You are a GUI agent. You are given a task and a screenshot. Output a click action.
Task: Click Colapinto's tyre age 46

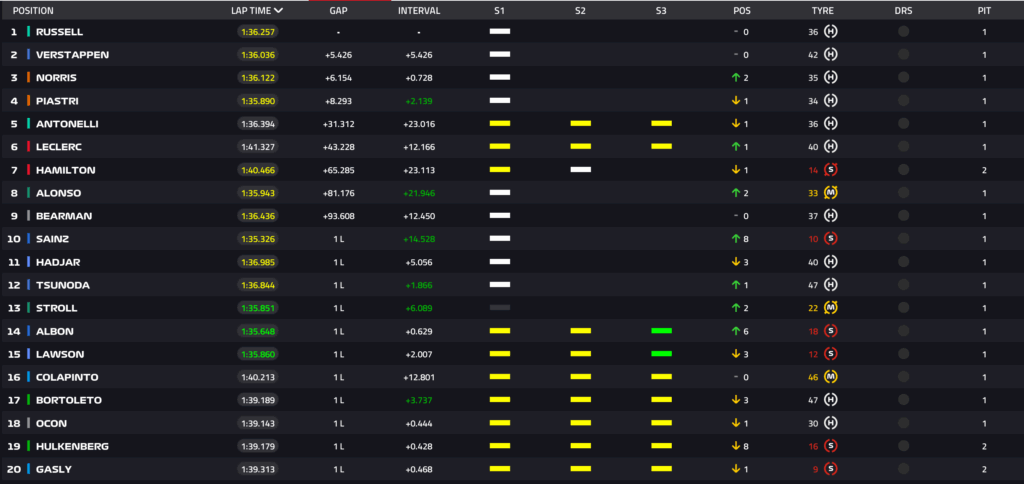[813, 377]
